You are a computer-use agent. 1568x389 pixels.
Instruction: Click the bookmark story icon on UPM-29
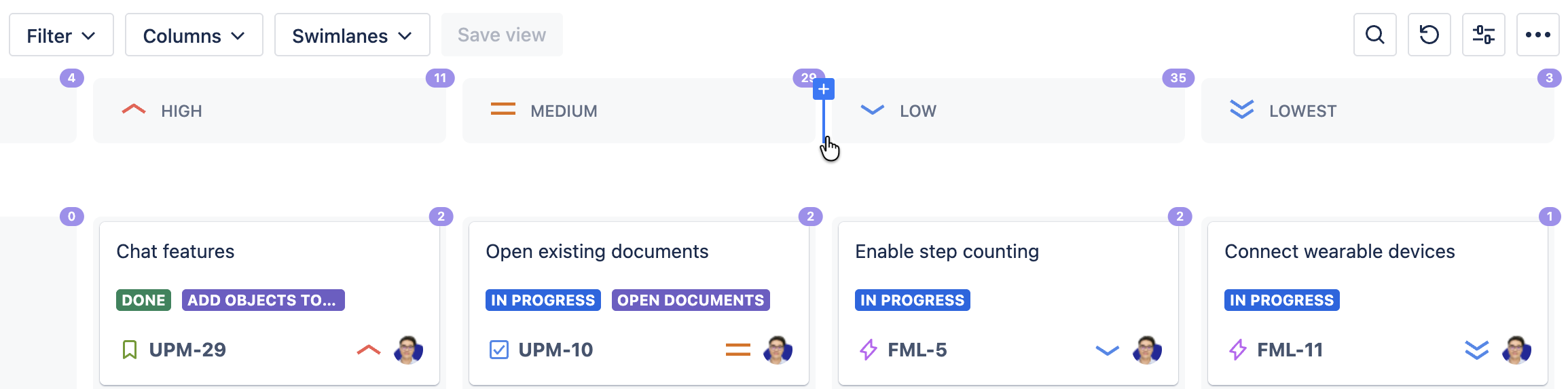point(129,350)
